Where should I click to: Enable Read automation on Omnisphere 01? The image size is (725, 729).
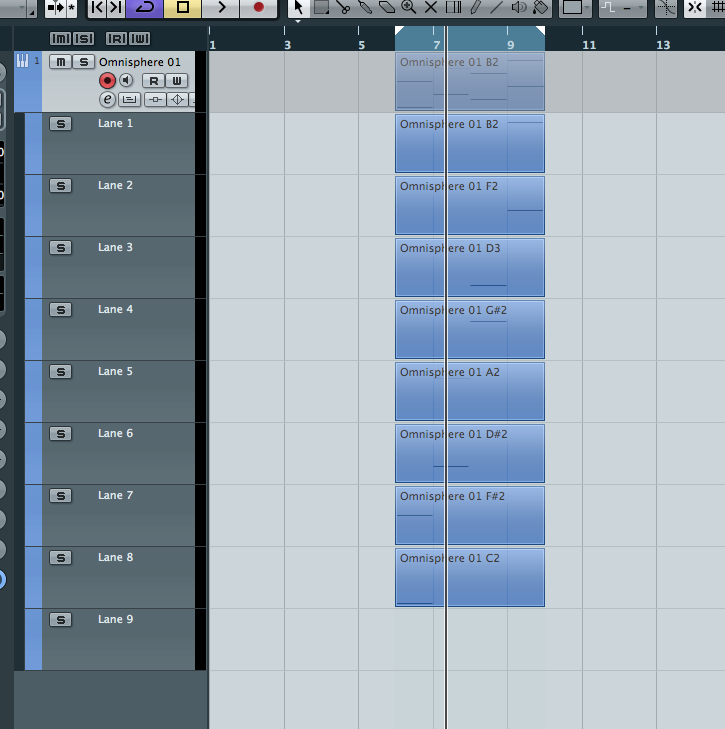pos(154,80)
